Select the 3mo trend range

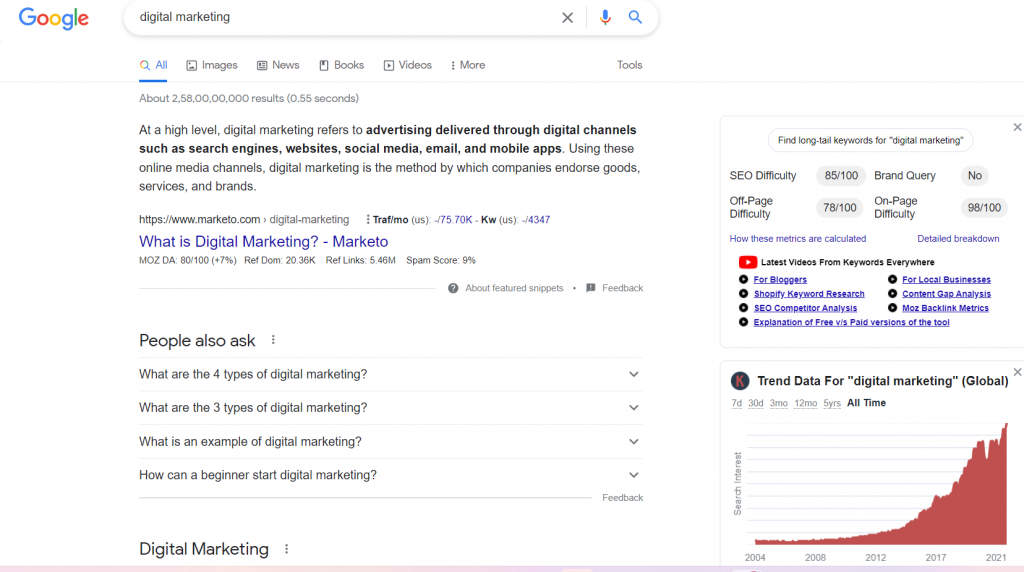pyautogui.click(x=778, y=404)
